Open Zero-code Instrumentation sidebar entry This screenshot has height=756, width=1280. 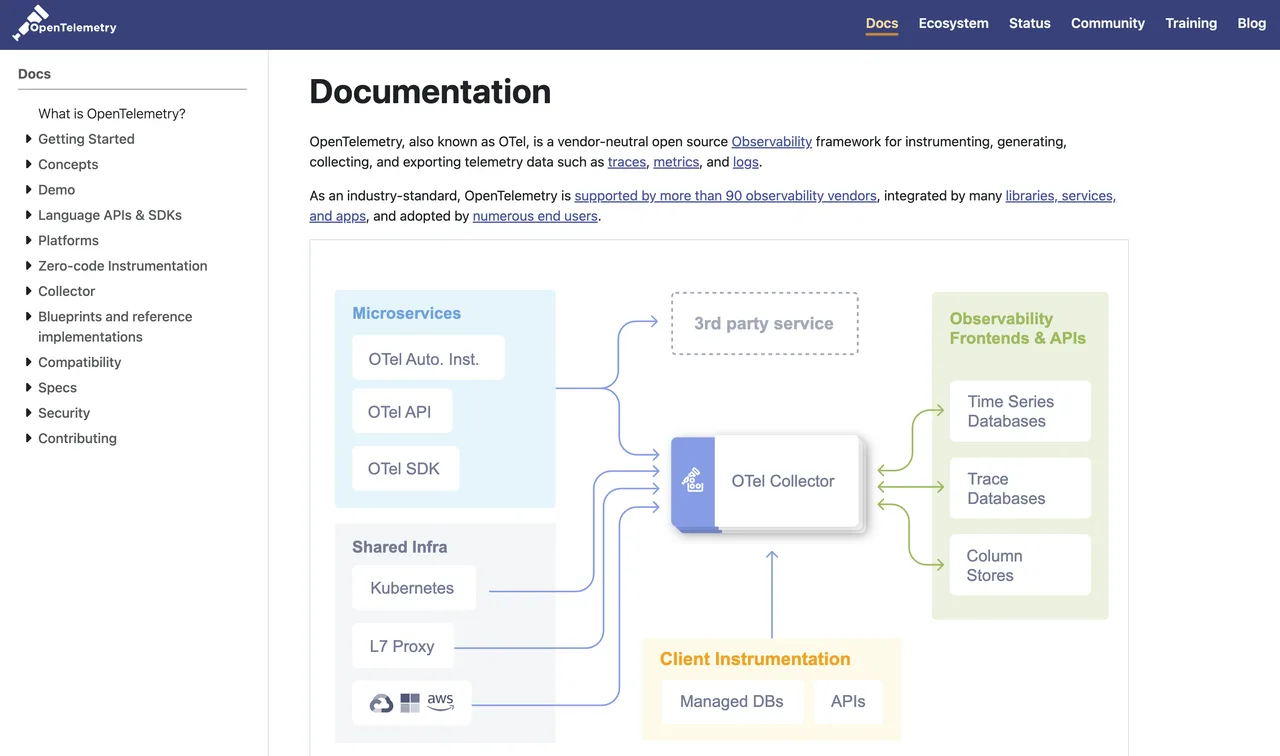click(x=123, y=265)
